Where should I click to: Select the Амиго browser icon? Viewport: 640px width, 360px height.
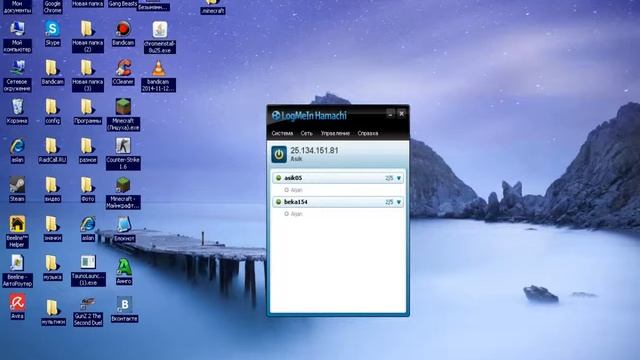point(124,271)
